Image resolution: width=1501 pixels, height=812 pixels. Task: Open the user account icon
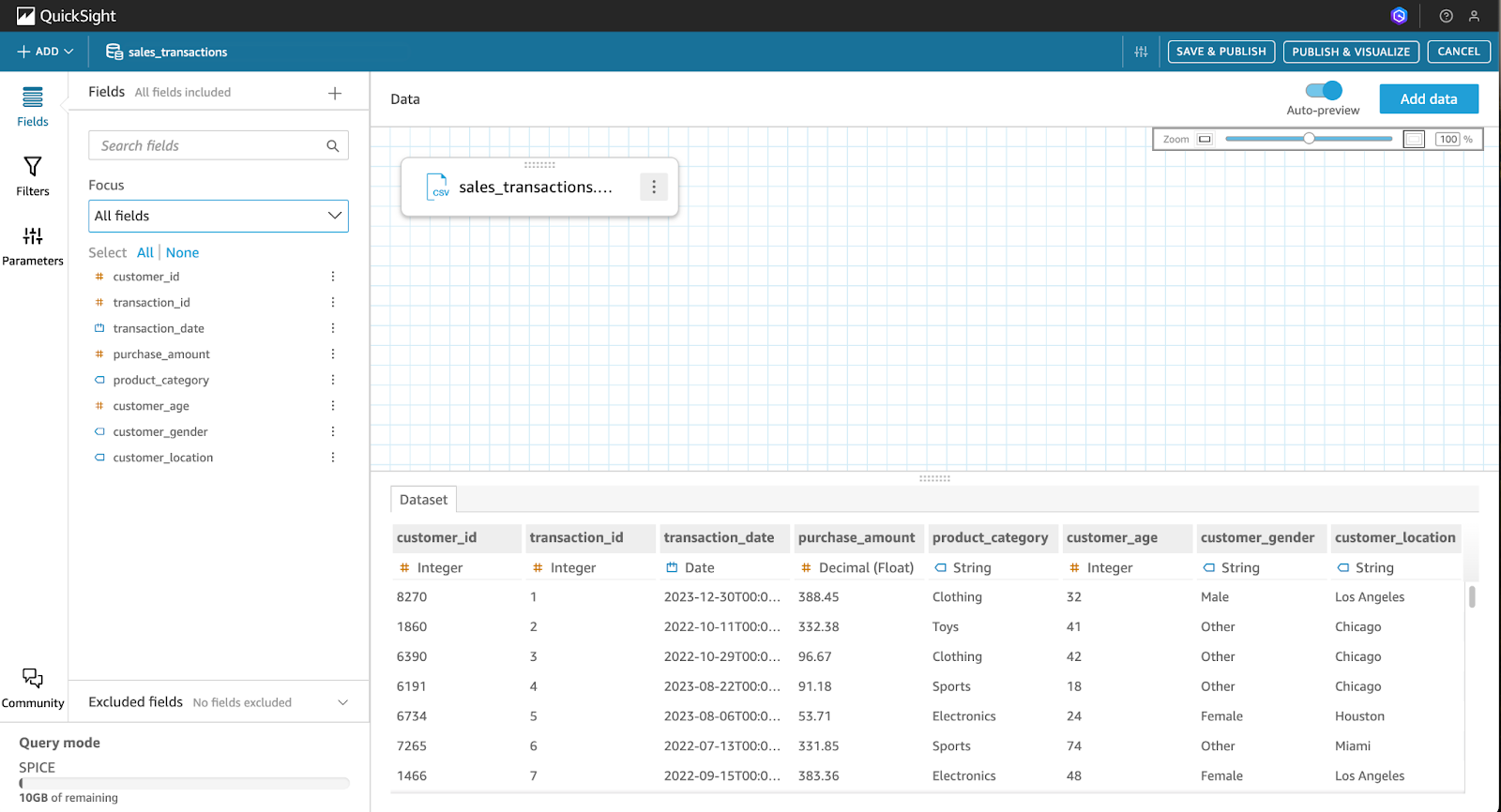pos(1474,16)
